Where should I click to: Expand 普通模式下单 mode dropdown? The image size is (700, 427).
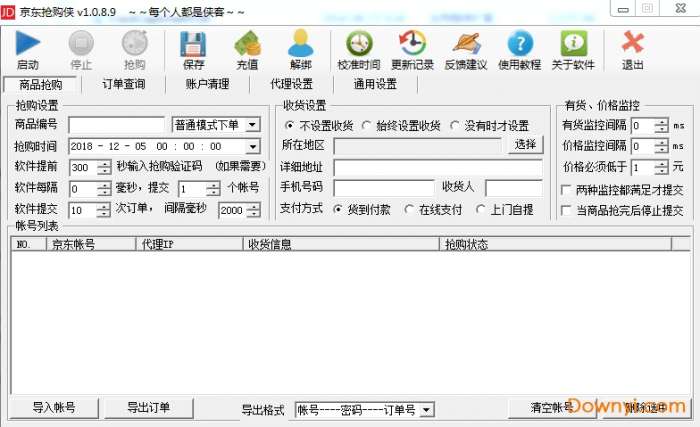tap(253, 125)
